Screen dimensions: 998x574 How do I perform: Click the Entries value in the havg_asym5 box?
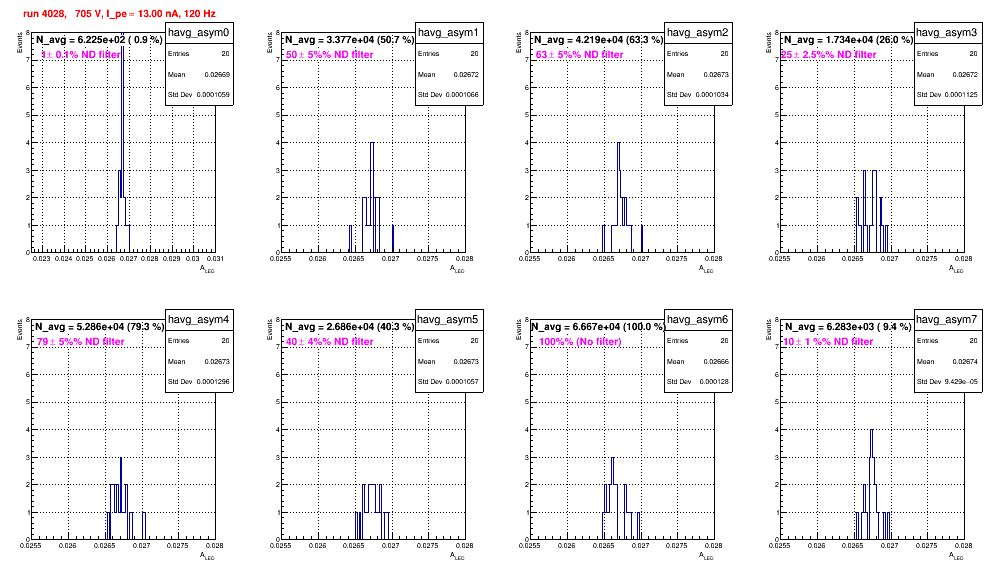[x=475, y=340]
